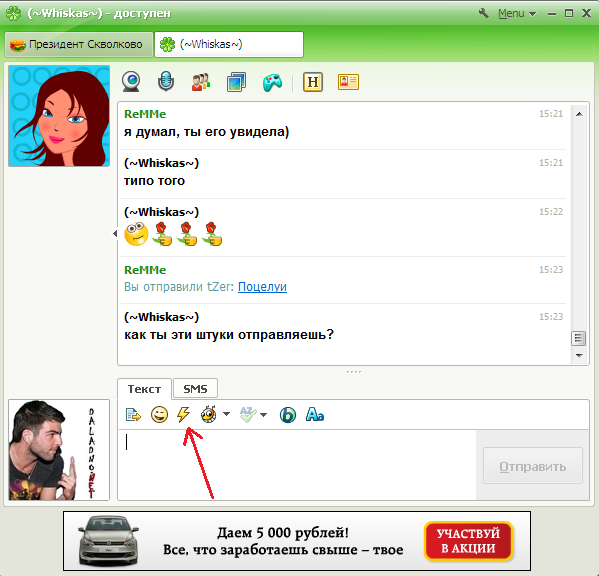Click the winking smiley in chat message
The height and width of the screenshot is (576, 599).
[136, 233]
